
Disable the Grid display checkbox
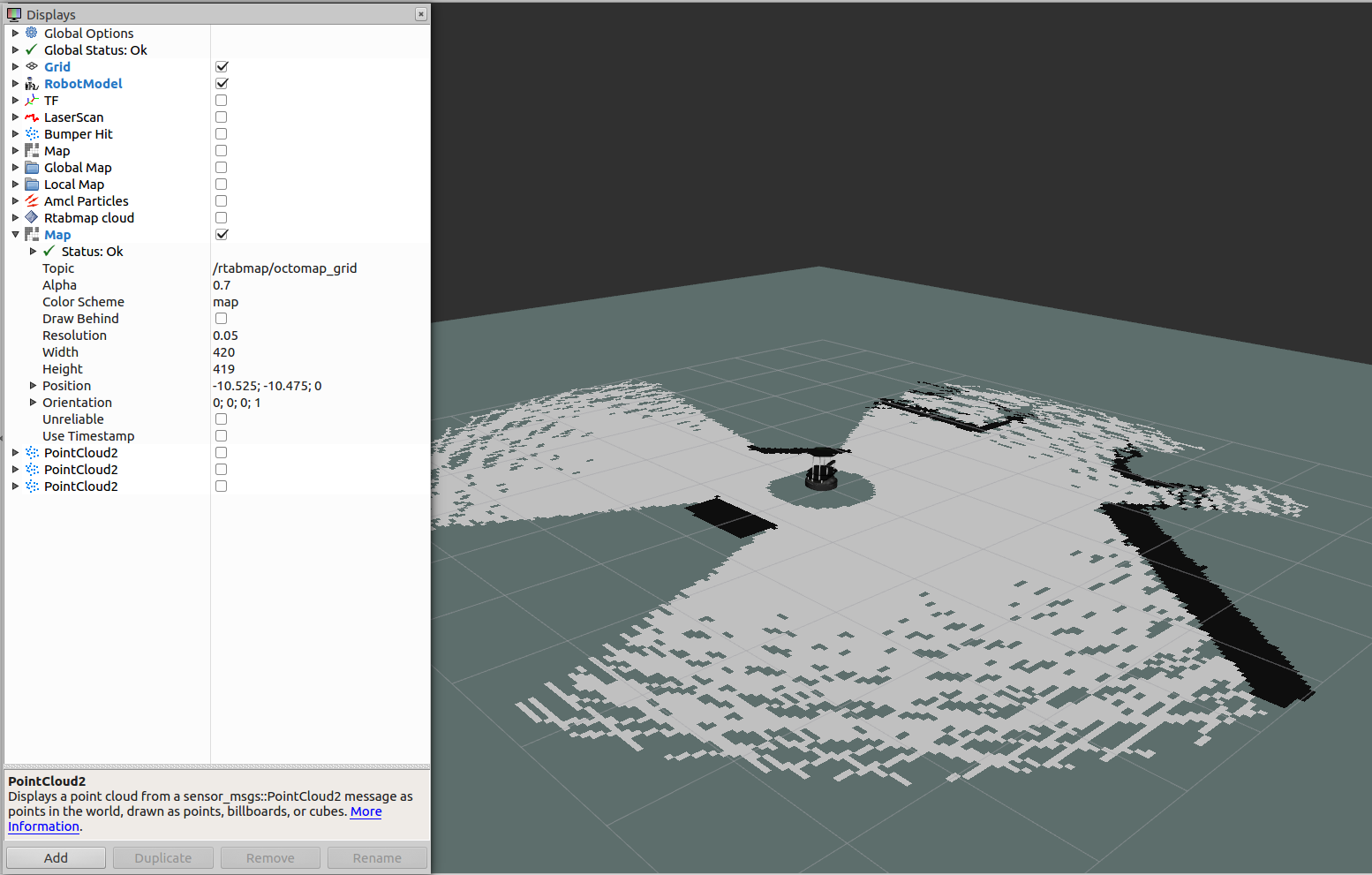(x=221, y=66)
